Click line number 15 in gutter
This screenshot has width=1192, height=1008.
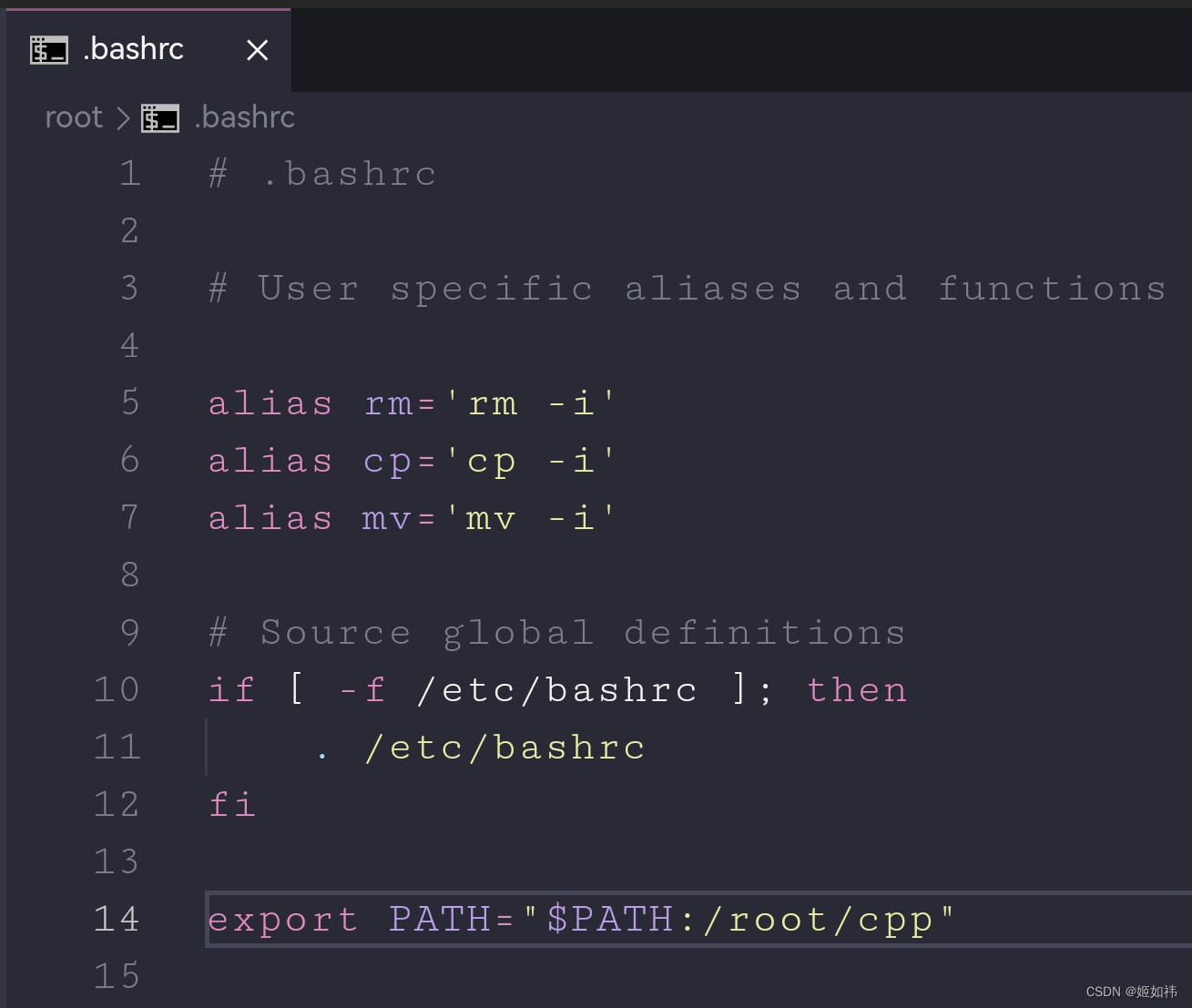pyautogui.click(x=117, y=976)
